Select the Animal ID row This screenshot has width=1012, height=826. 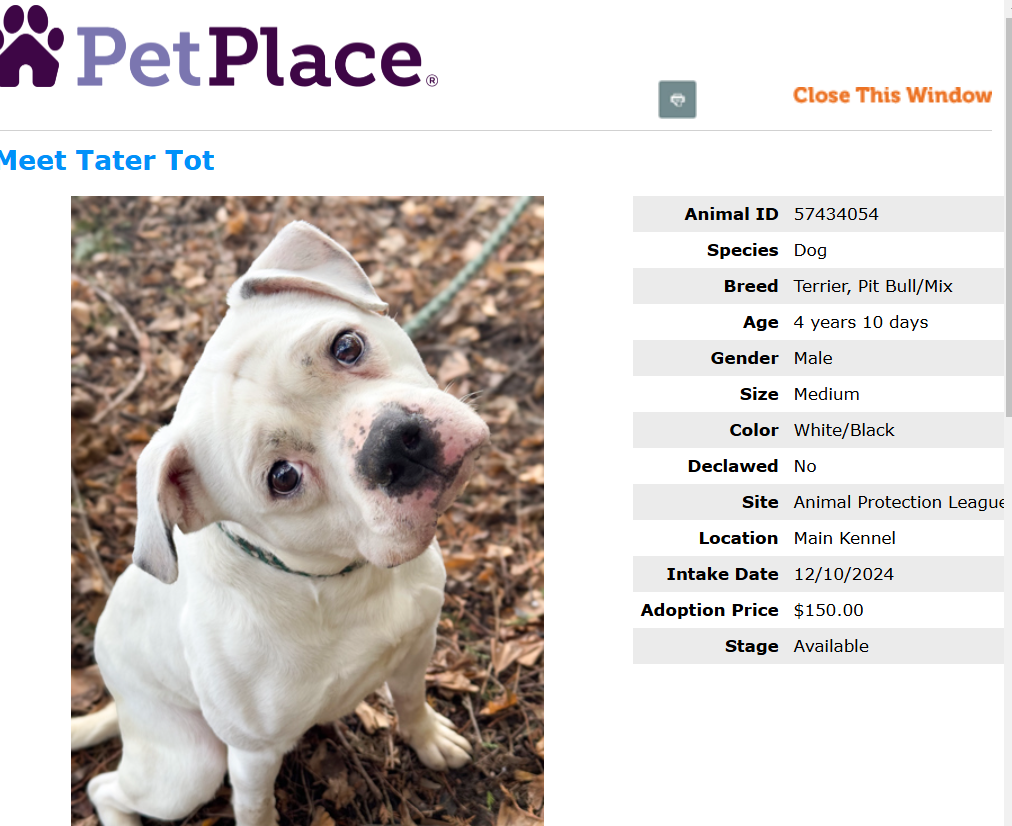pos(818,213)
